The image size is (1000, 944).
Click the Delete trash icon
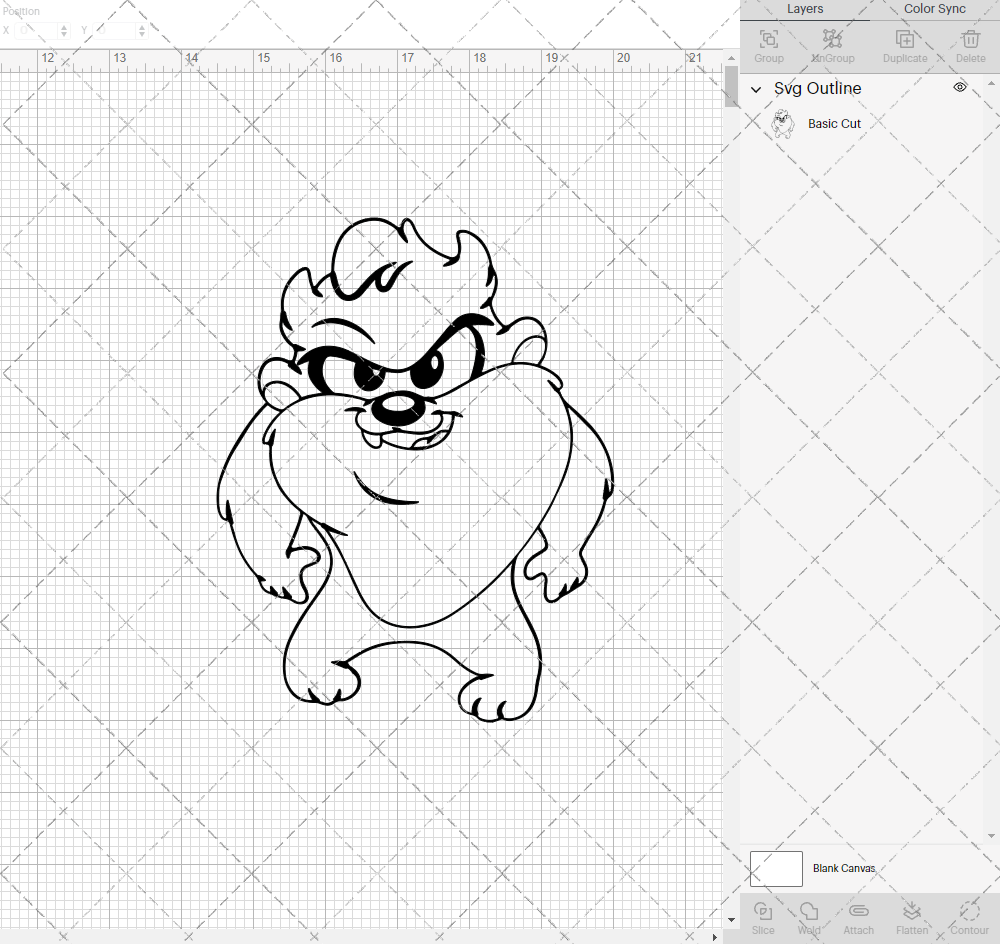point(971,40)
